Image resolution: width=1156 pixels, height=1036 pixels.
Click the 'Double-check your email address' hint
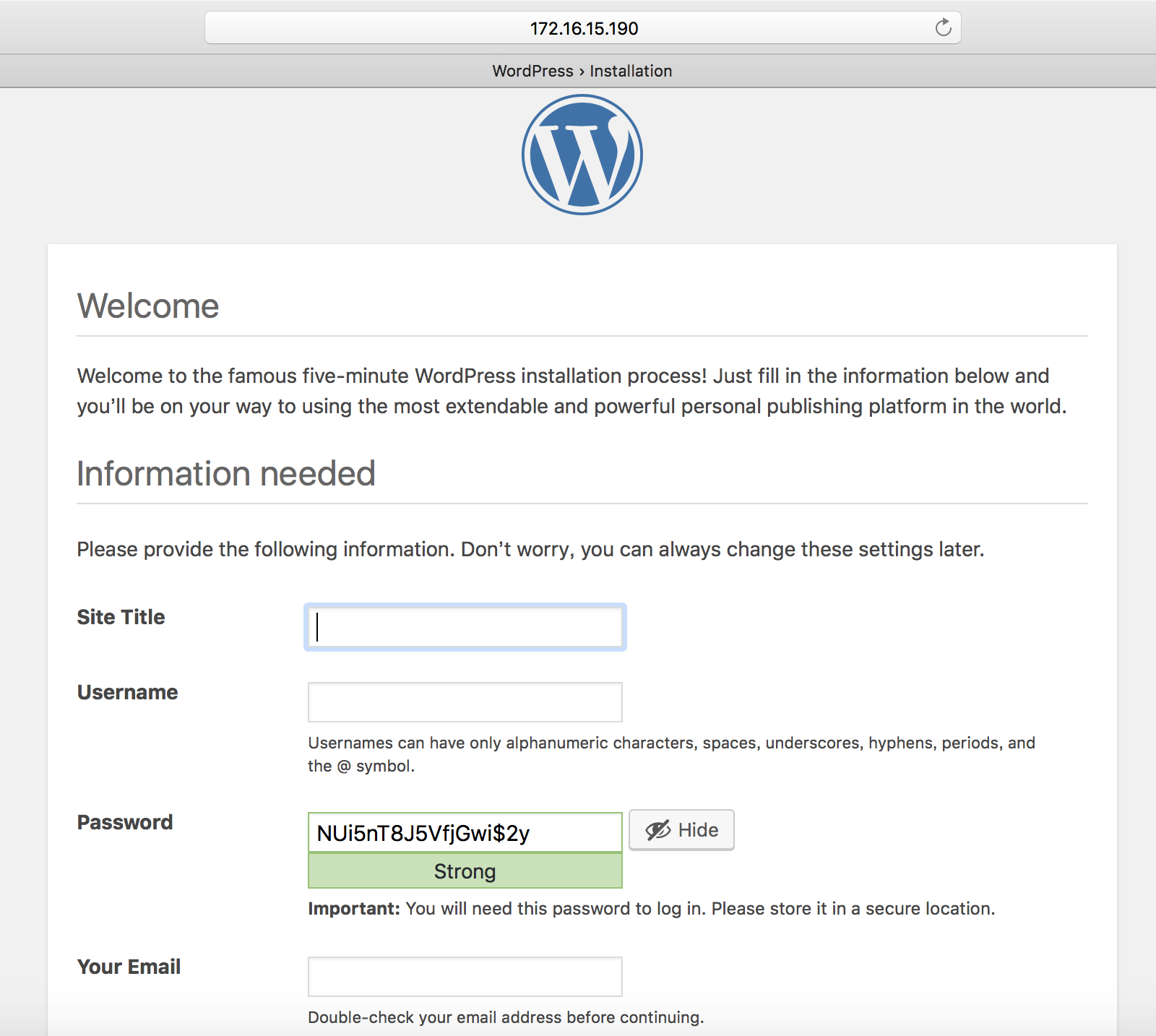[x=506, y=1017]
